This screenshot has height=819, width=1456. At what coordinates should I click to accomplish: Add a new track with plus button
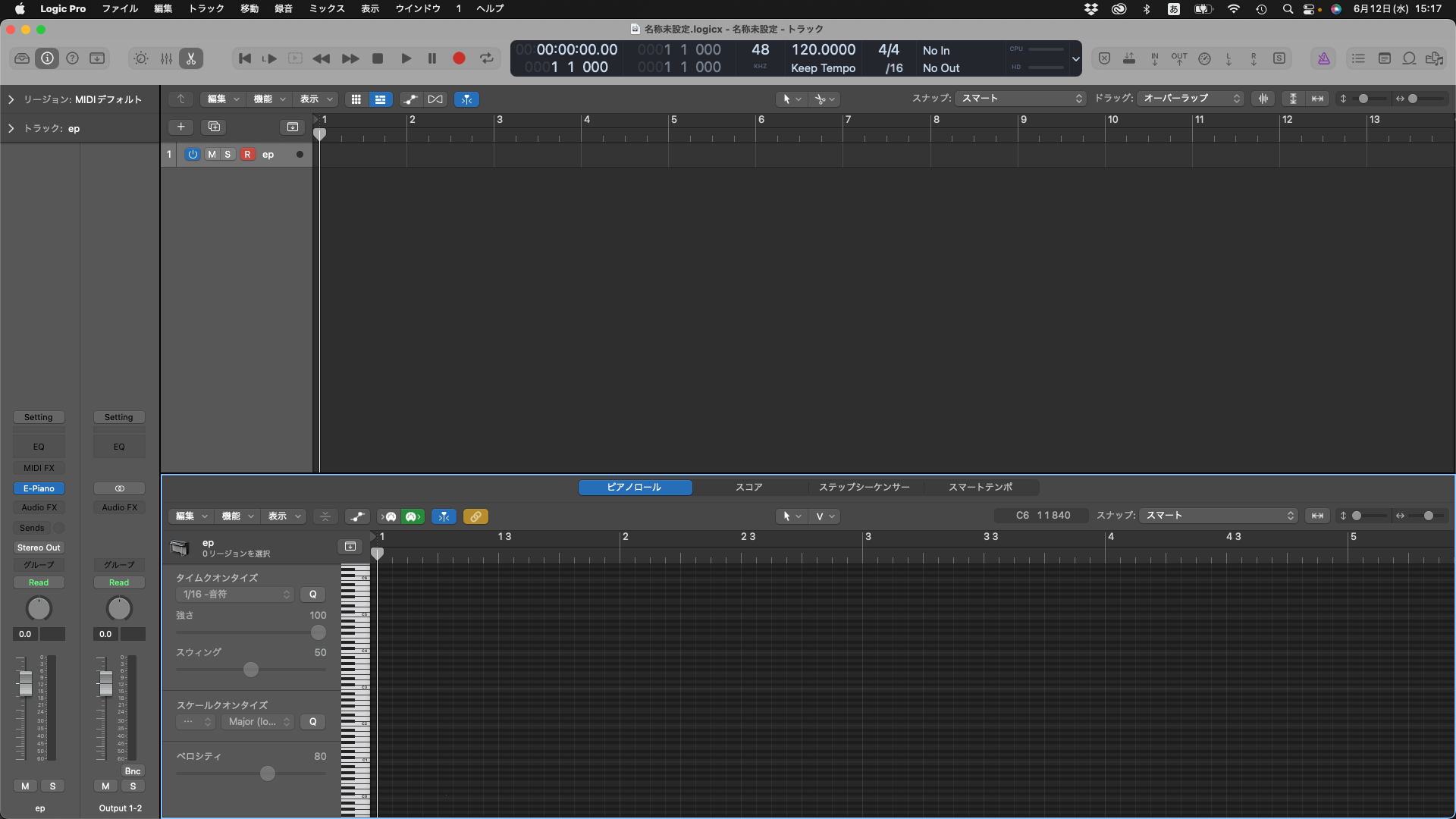point(180,127)
